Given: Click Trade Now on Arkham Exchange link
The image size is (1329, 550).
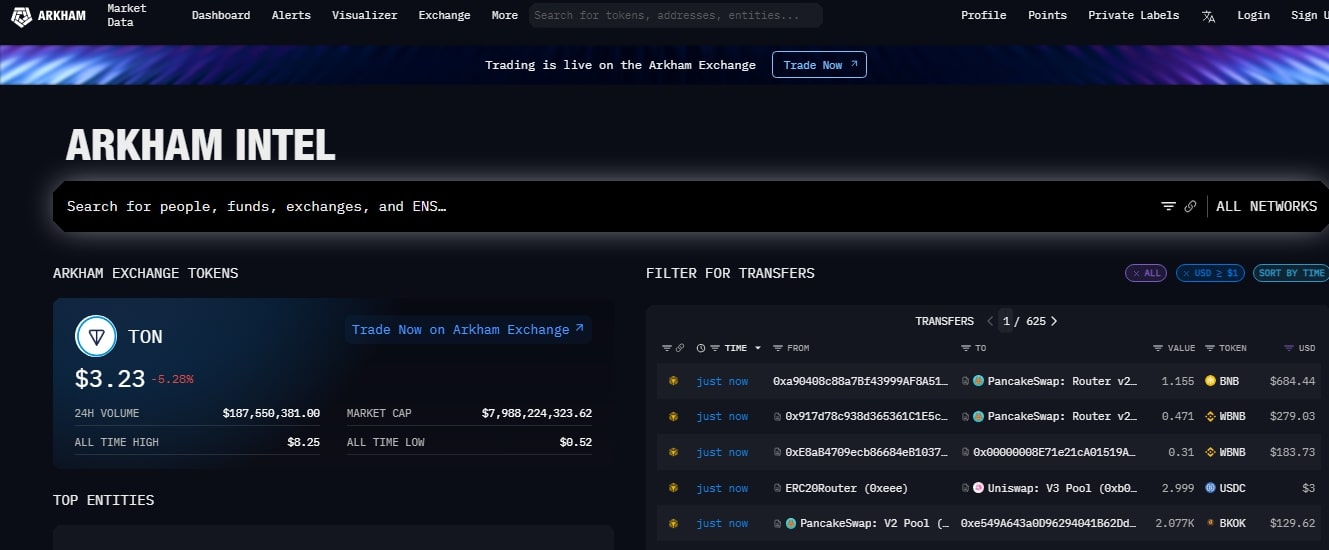Looking at the screenshot, I should [x=468, y=329].
